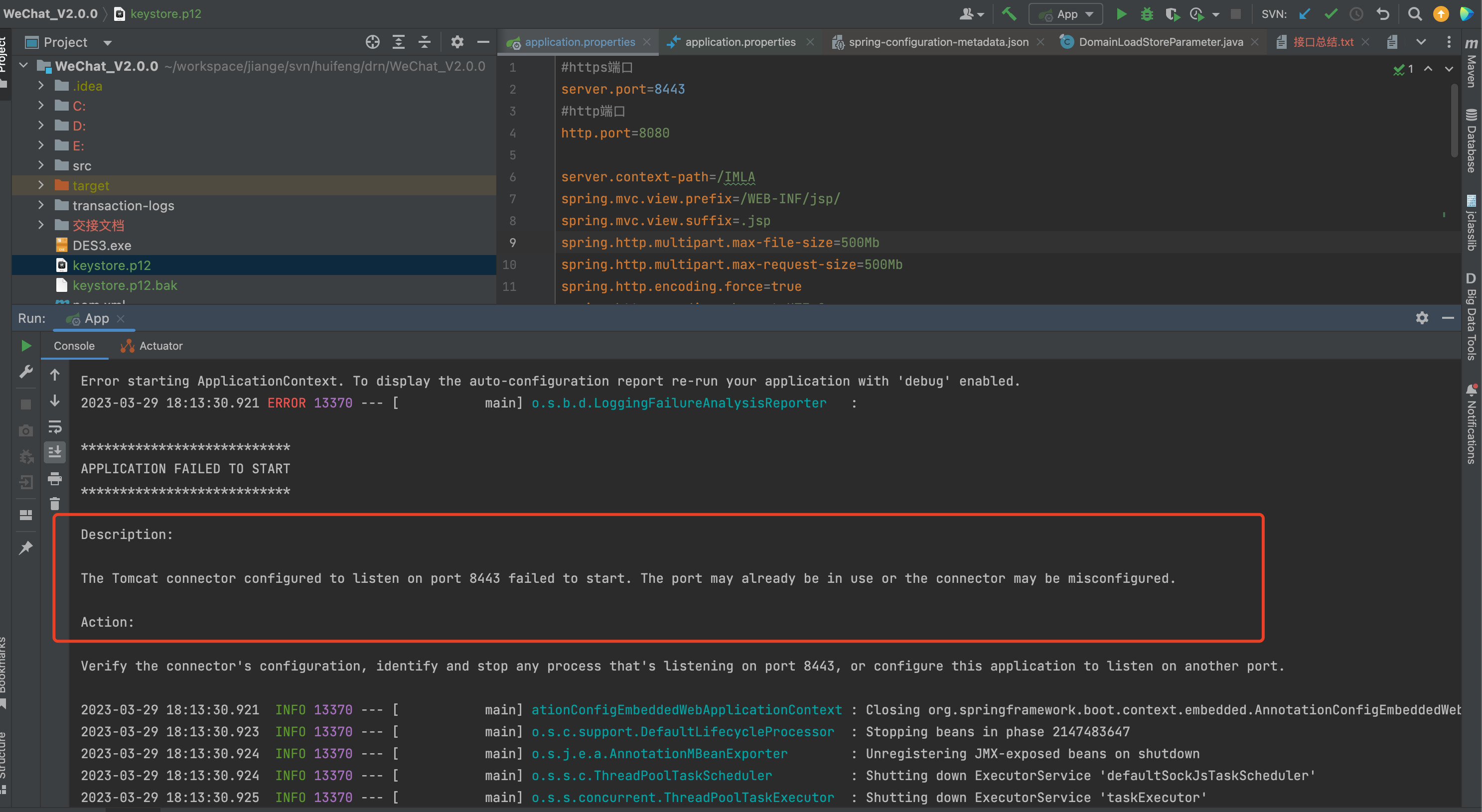Click SVN update project arrow icon
Viewport: 1482px width, 812px height.
coord(1305,14)
